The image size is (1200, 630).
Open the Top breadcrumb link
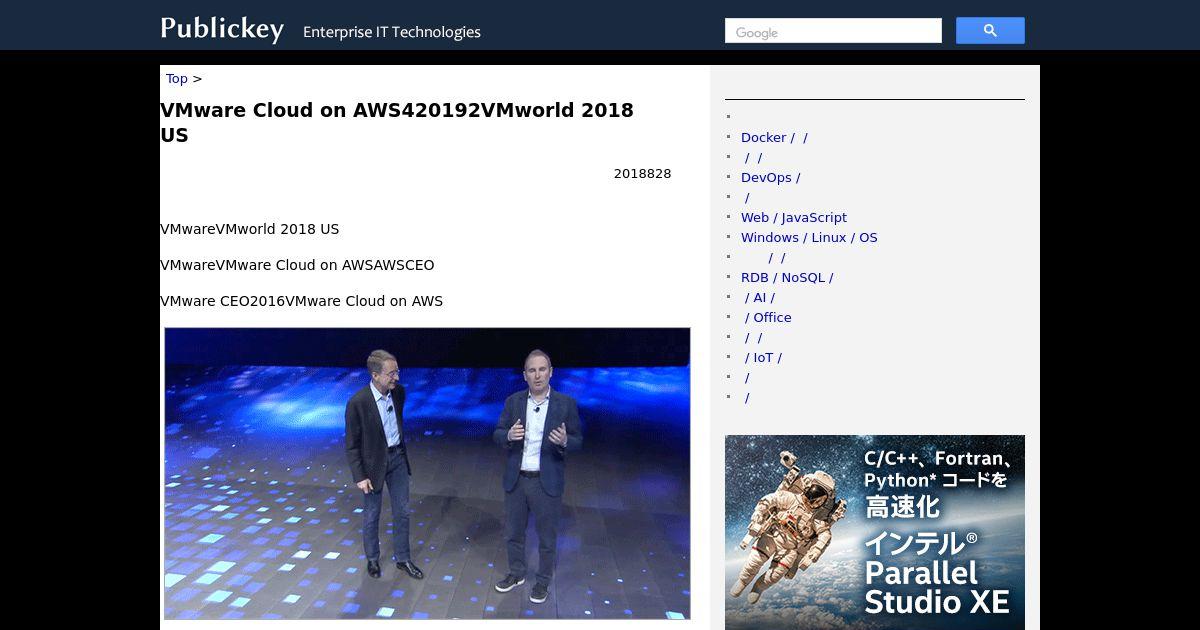(177, 79)
